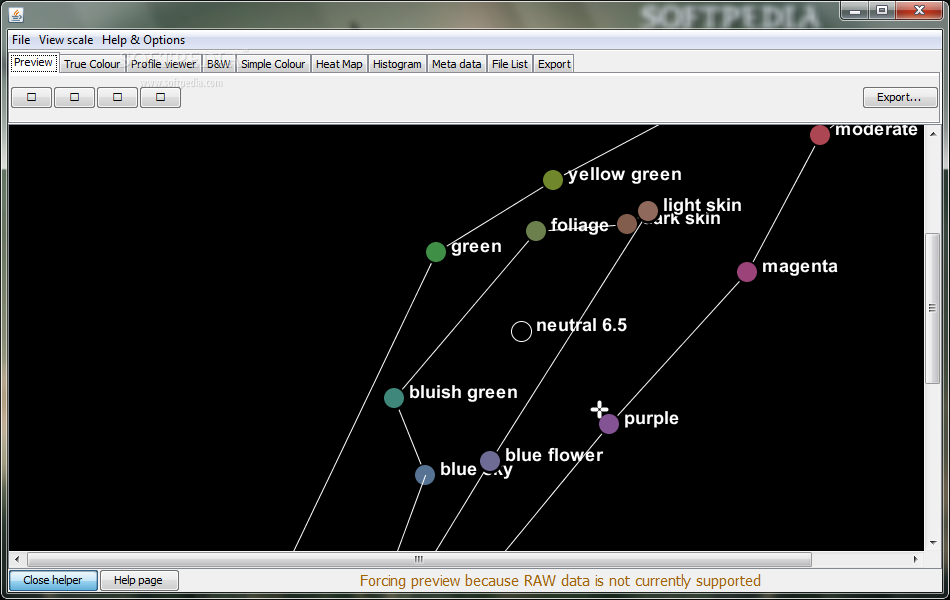Click the 'bluish green' label text
950x600 pixels.
(463, 393)
